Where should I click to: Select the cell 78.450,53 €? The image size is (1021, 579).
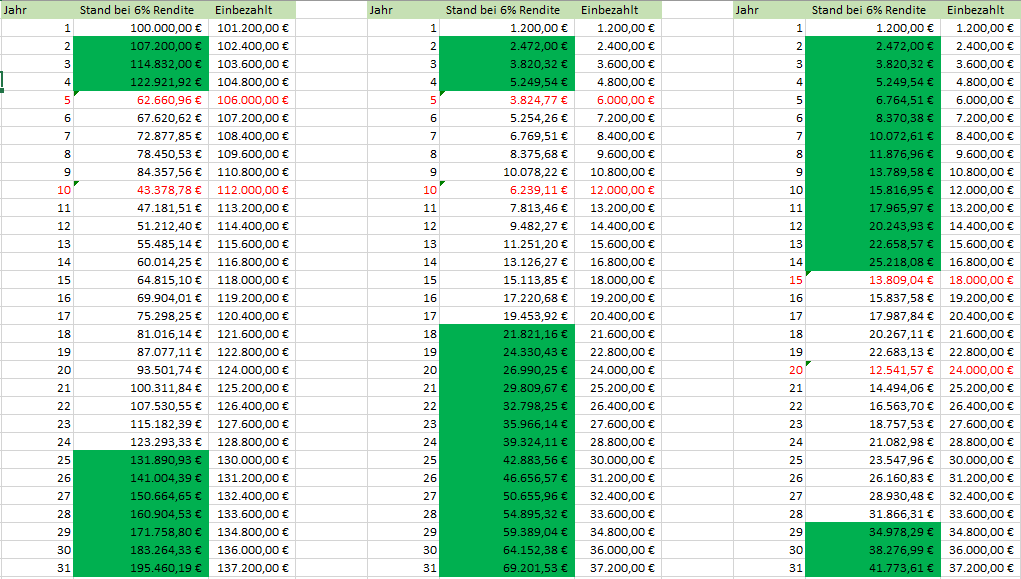tap(141, 154)
